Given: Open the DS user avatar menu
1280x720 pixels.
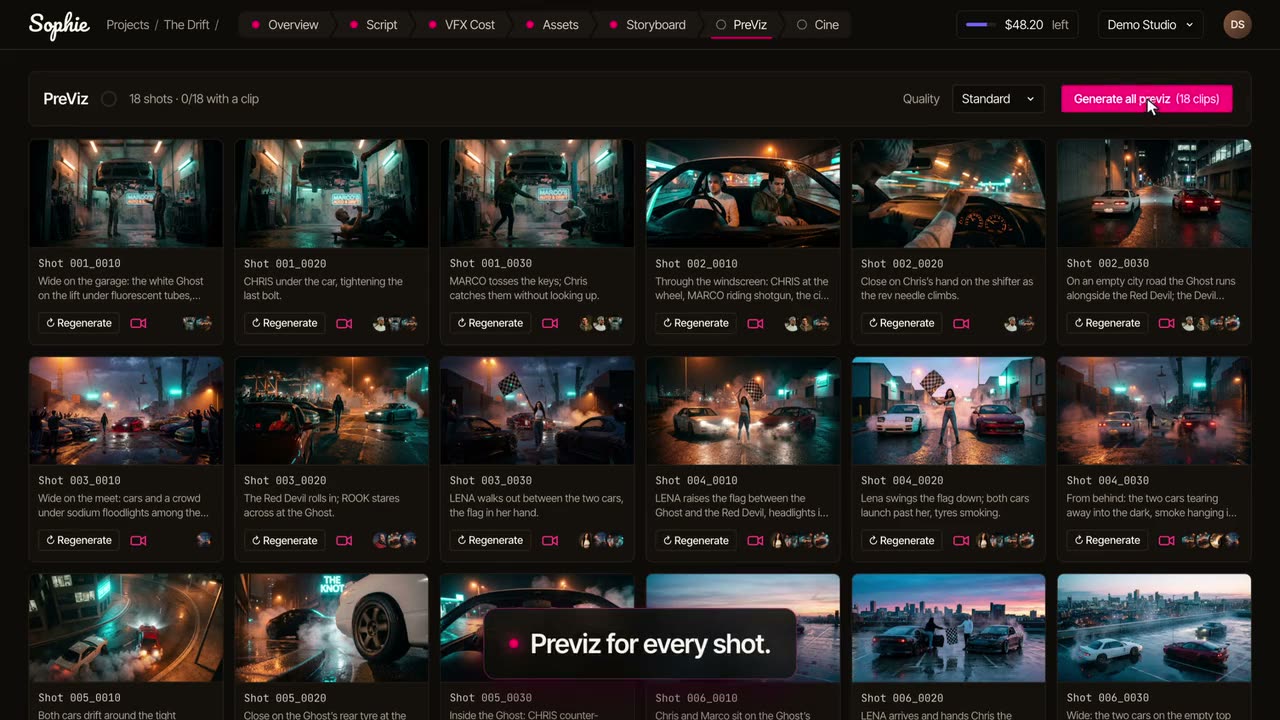Looking at the screenshot, I should 1237,25.
